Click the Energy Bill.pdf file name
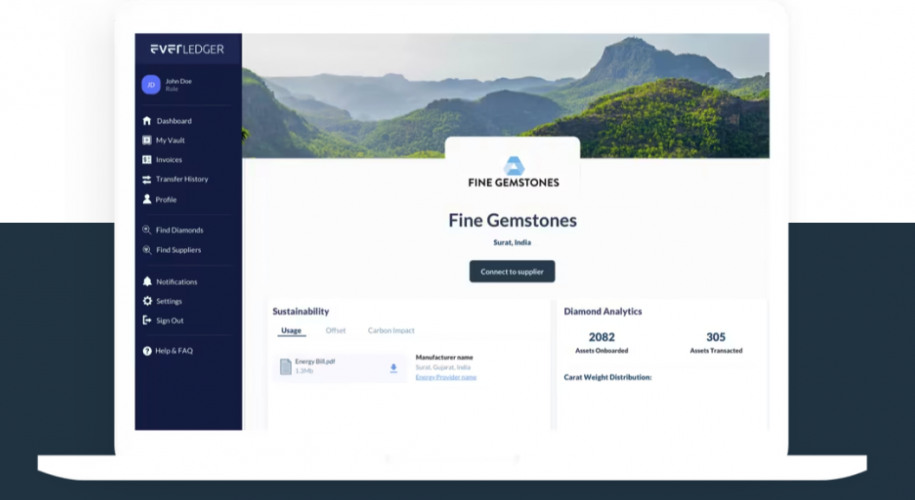Image resolution: width=915 pixels, height=500 pixels. pyautogui.click(x=315, y=362)
